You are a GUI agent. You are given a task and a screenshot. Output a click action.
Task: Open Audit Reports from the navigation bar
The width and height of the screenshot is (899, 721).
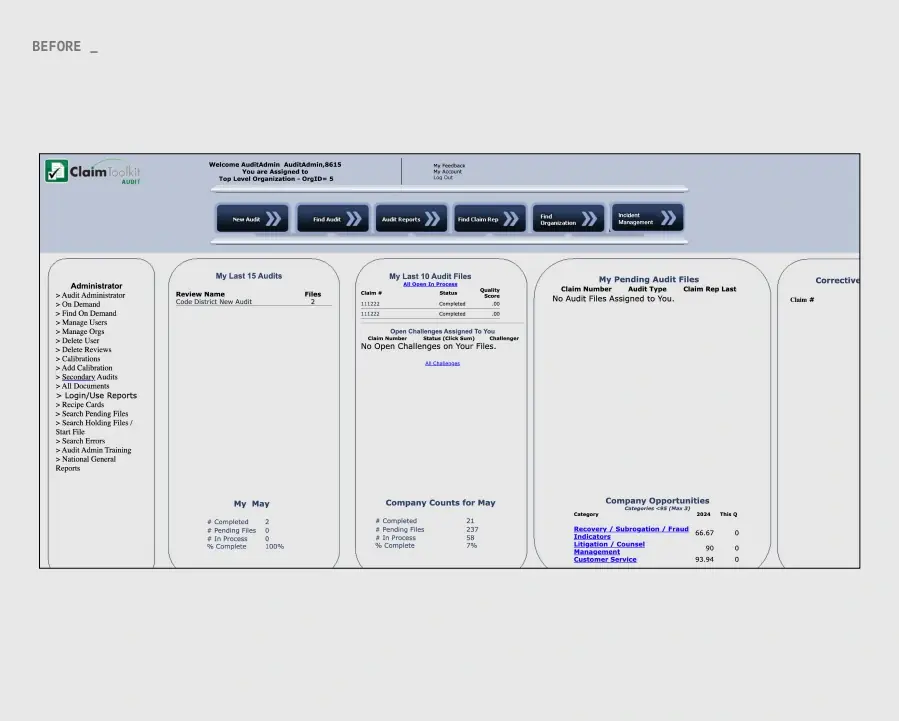pyautogui.click(x=411, y=218)
